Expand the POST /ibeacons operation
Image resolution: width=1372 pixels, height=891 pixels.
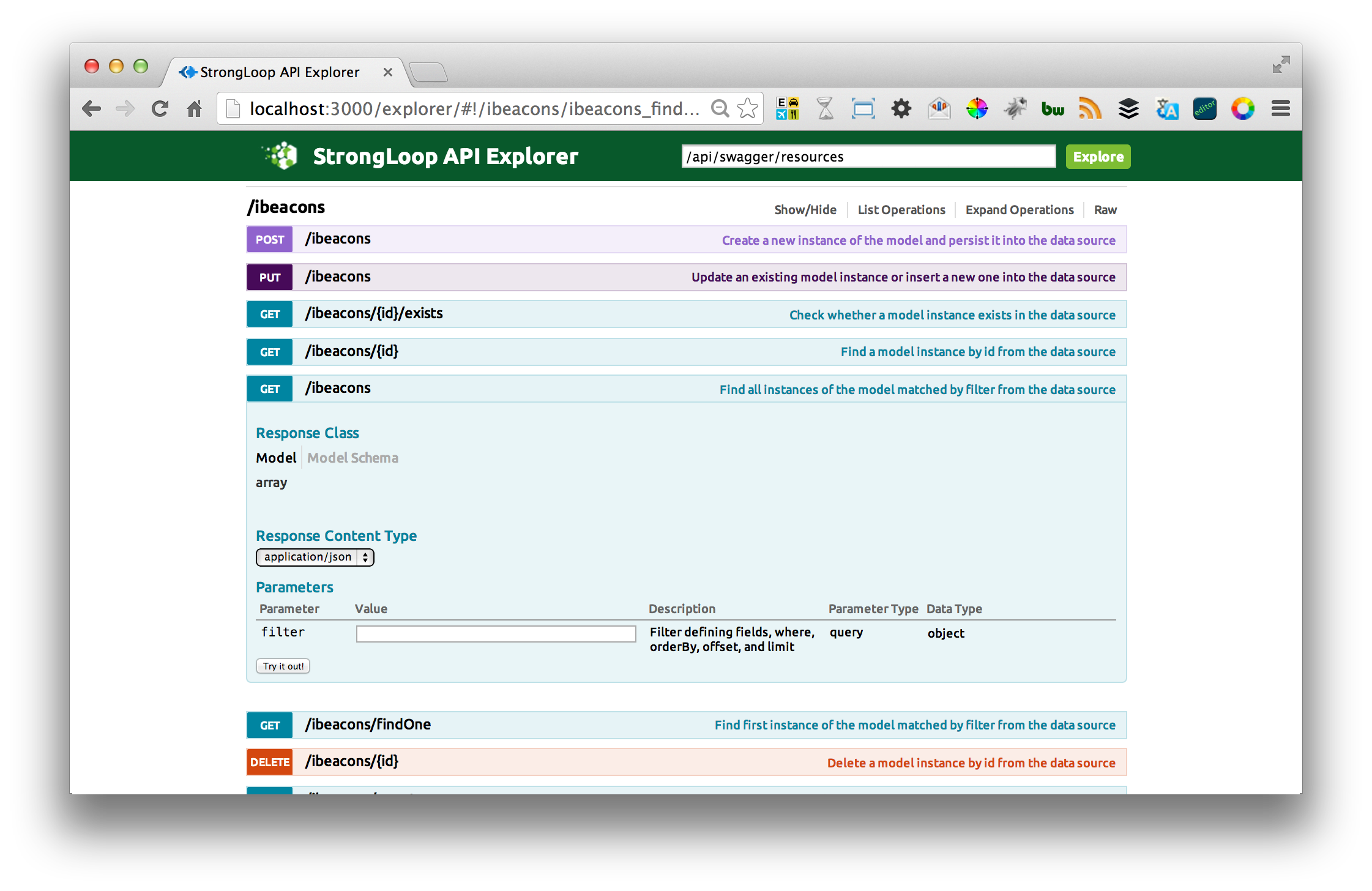click(338, 239)
